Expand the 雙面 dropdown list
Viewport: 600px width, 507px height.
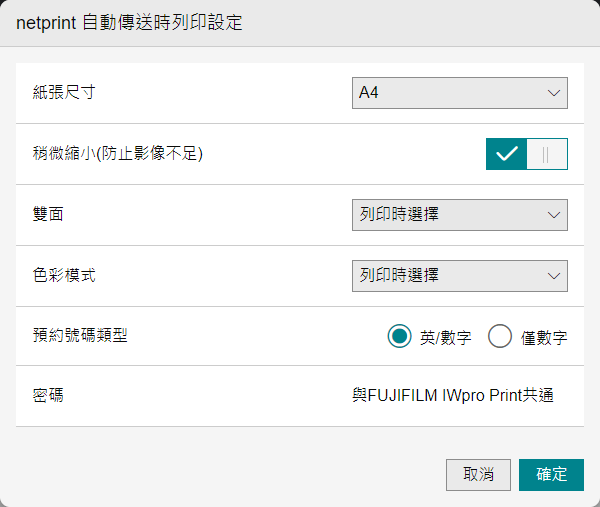tap(459, 214)
